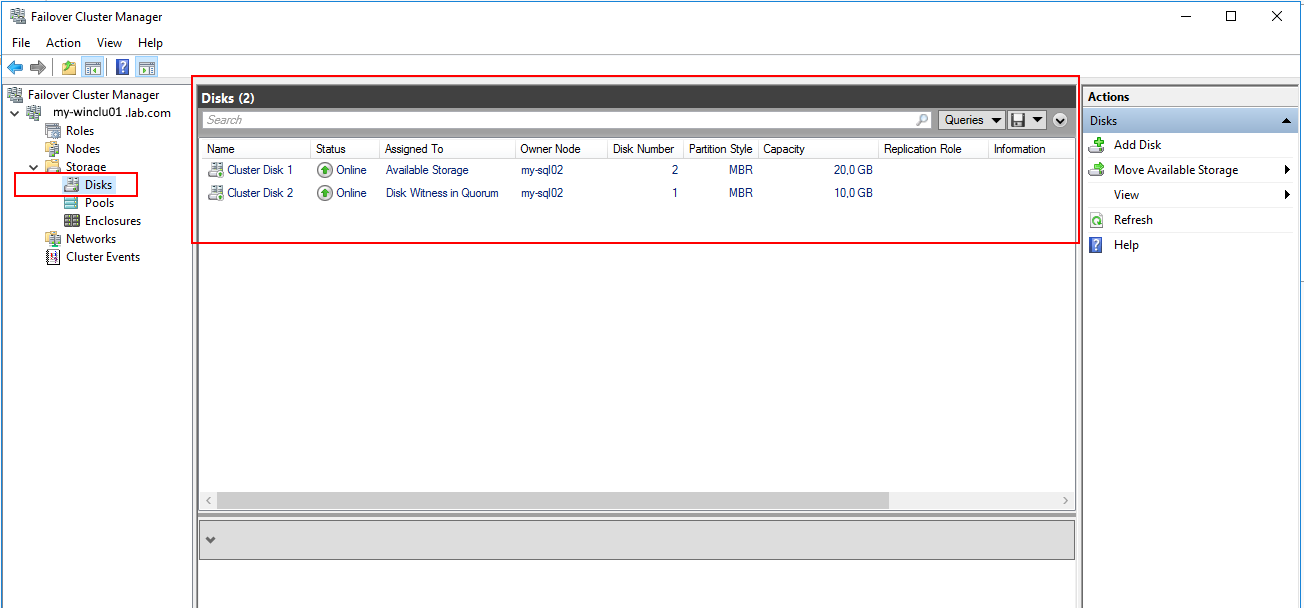
Task: Open the Queries dropdown
Action: point(973,120)
